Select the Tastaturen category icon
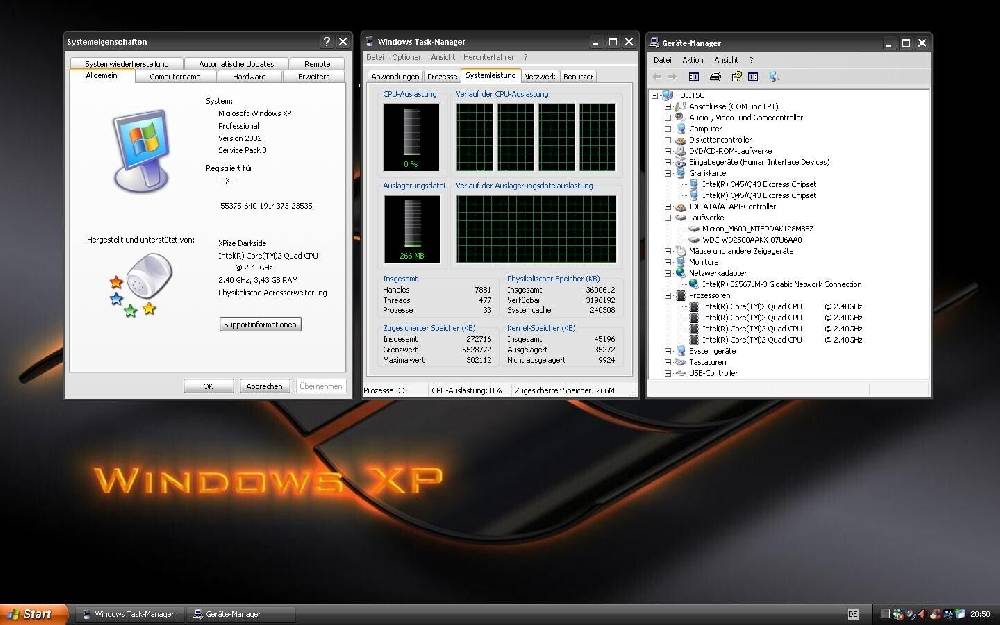1000x625 pixels. click(680, 362)
